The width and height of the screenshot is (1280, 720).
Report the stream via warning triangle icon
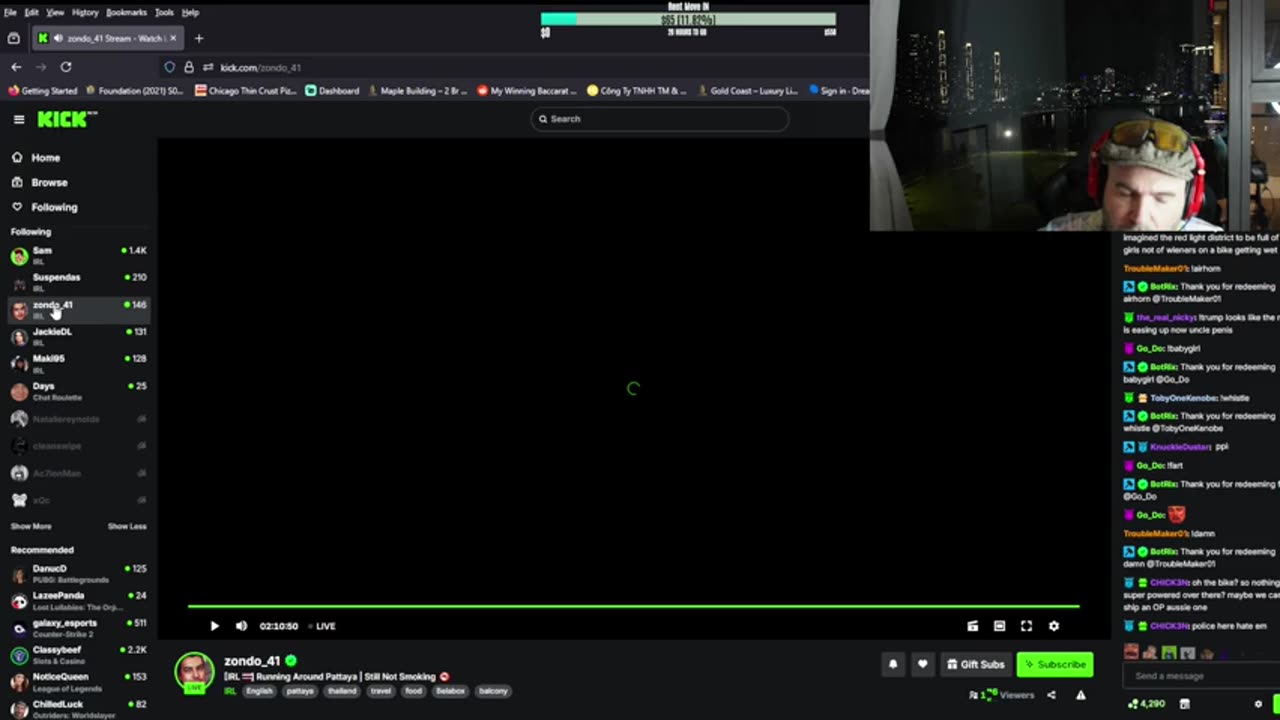[x=1080, y=695]
